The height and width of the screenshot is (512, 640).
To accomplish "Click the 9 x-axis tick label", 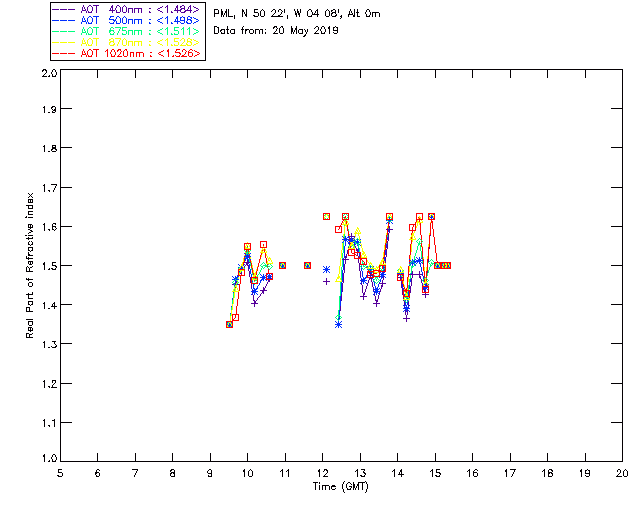I will tap(210, 473).
